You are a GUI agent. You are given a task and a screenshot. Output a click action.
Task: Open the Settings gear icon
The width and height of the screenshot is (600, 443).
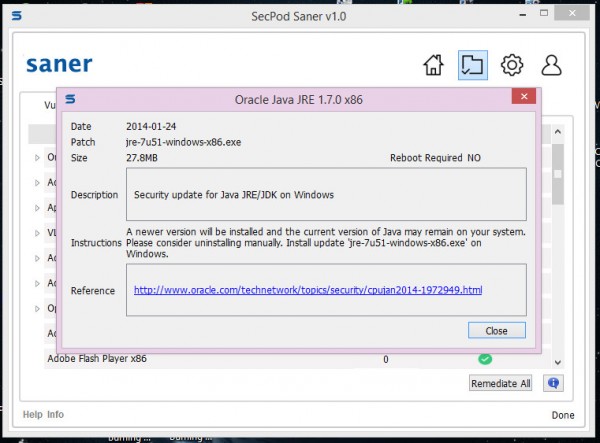(x=512, y=65)
